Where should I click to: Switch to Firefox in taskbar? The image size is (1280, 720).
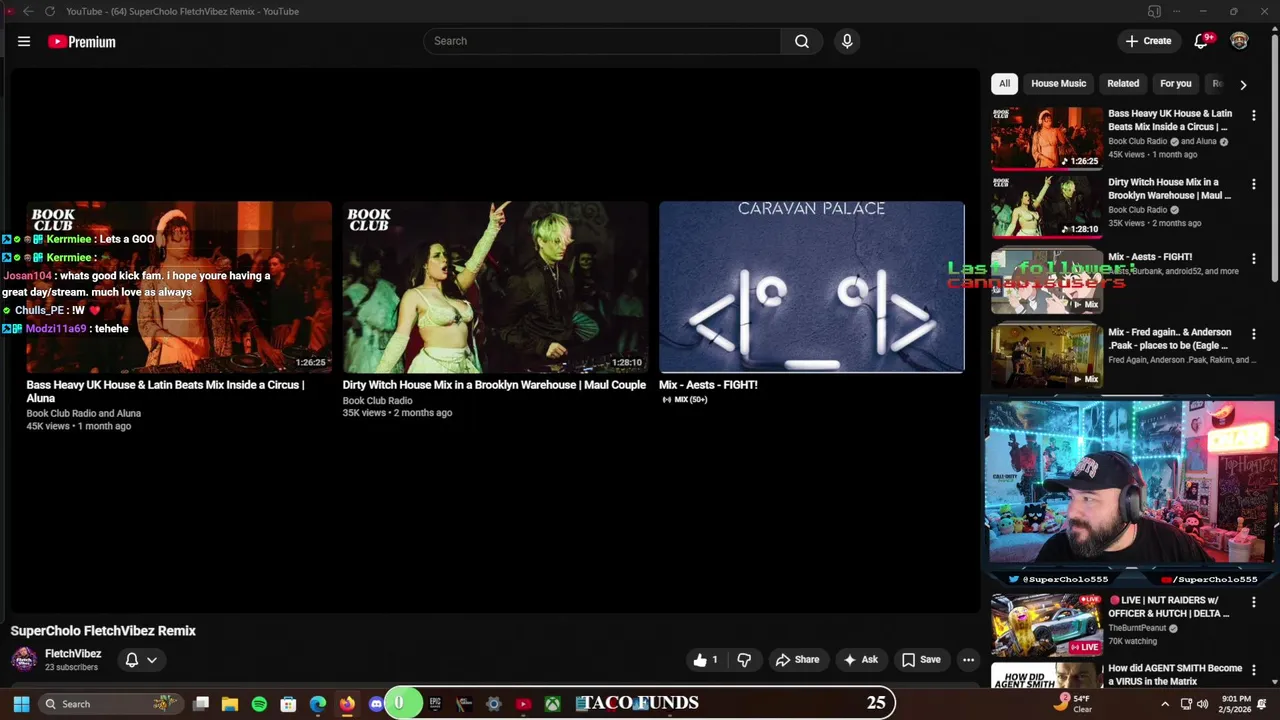tap(347, 704)
